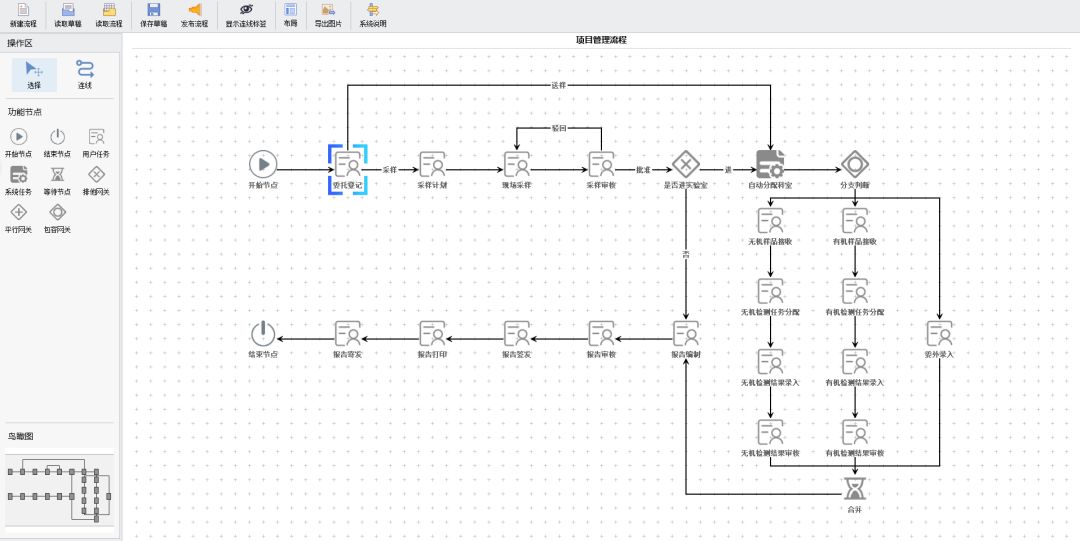Choose 等待节点 hourglass in the palette
1080x541 pixels.
click(57, 179)
